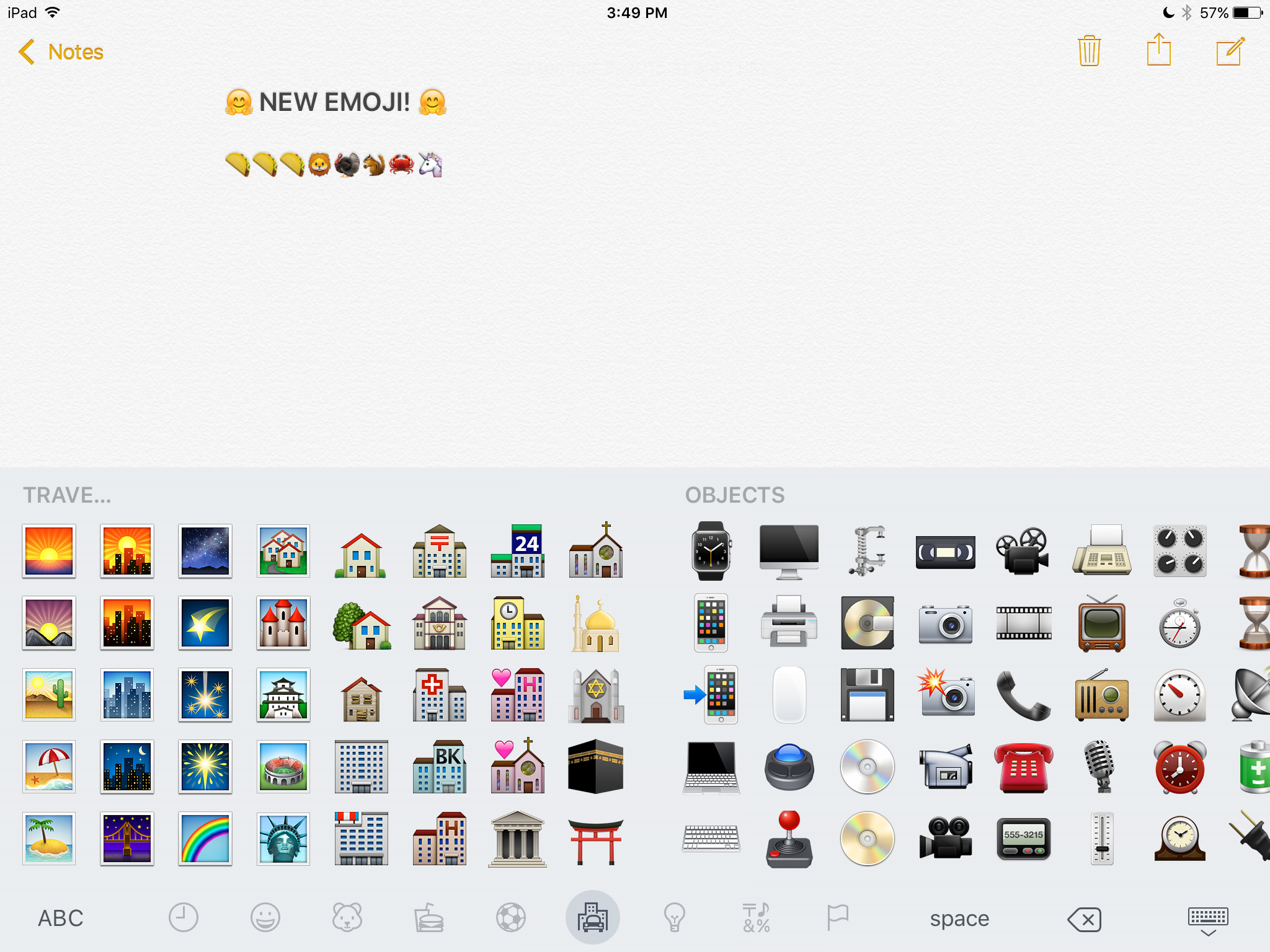The width and height of the screenshot is (1270, 952).
Task: Insert the rainbow emoji
Action: [x=205, y=839]
